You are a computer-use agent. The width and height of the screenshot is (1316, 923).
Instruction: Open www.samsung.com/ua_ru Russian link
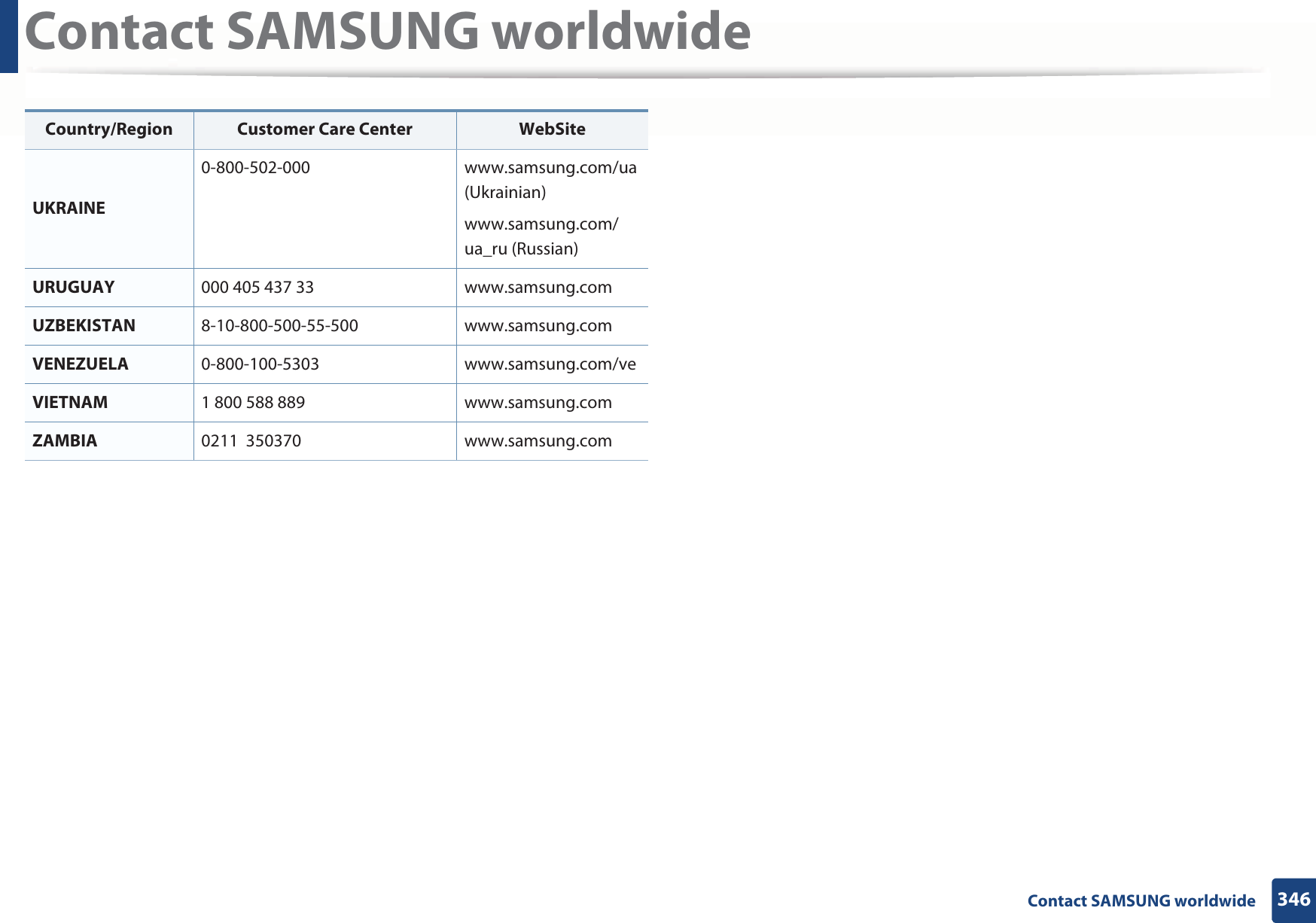[541, 236]
